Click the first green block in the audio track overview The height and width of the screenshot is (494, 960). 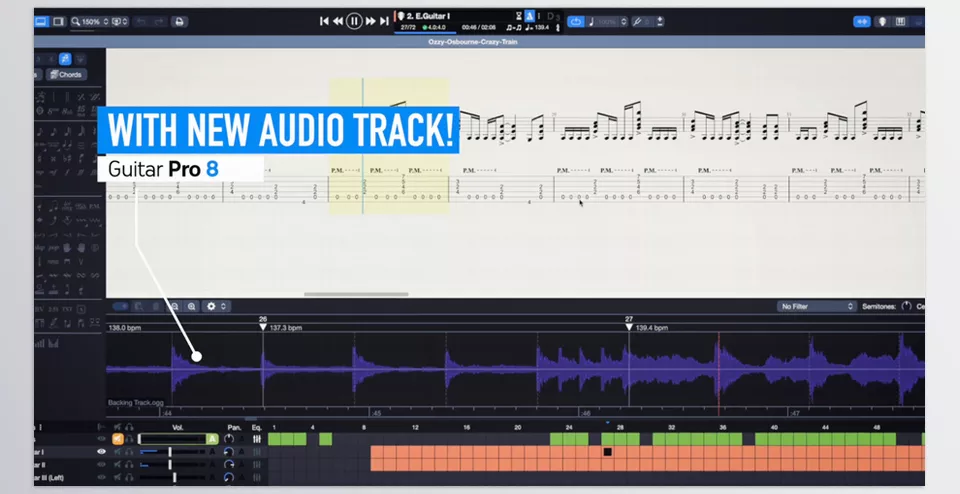tap(274, 439)
